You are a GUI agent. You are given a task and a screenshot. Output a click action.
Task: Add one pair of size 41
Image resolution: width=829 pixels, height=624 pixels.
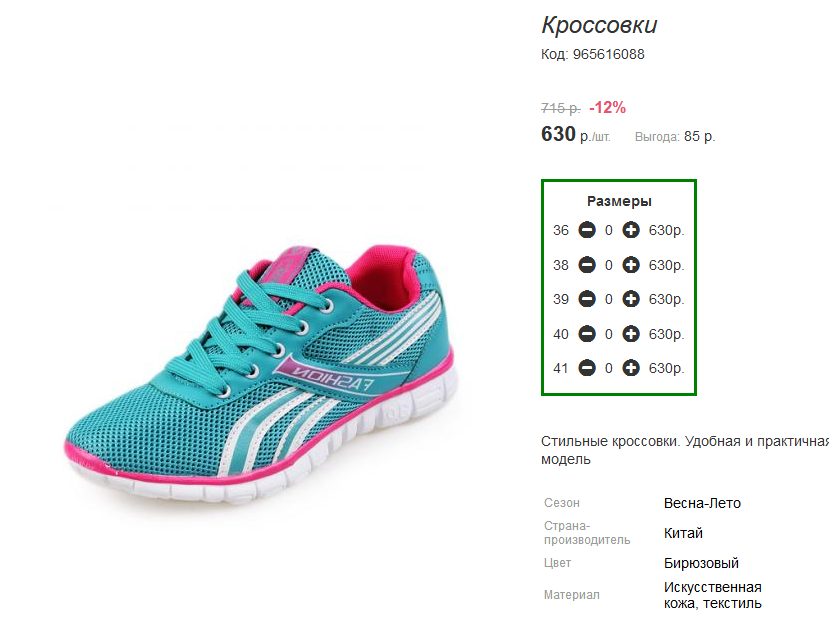[x=631, y=368]
